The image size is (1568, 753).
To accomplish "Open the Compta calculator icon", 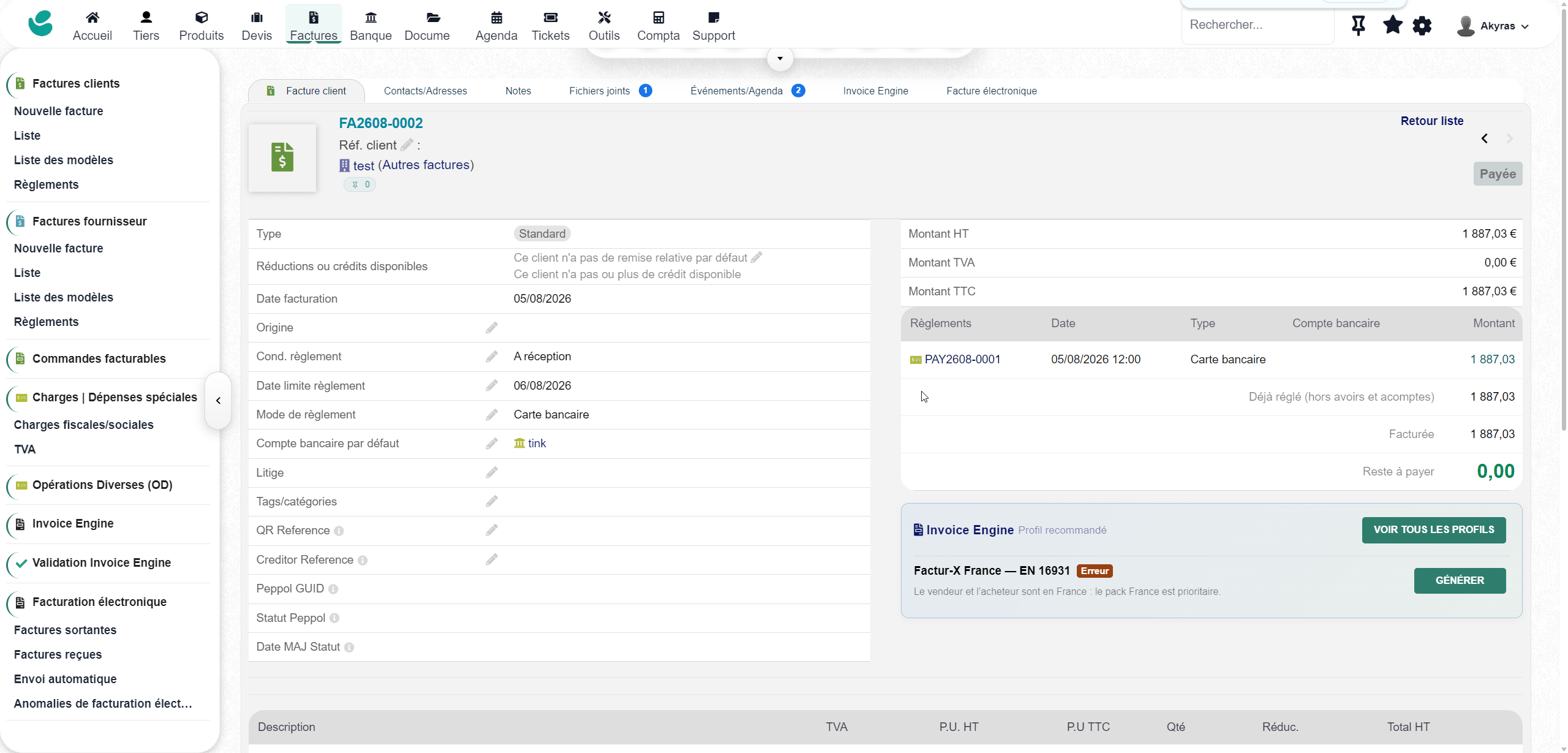I will click(658, 17).
